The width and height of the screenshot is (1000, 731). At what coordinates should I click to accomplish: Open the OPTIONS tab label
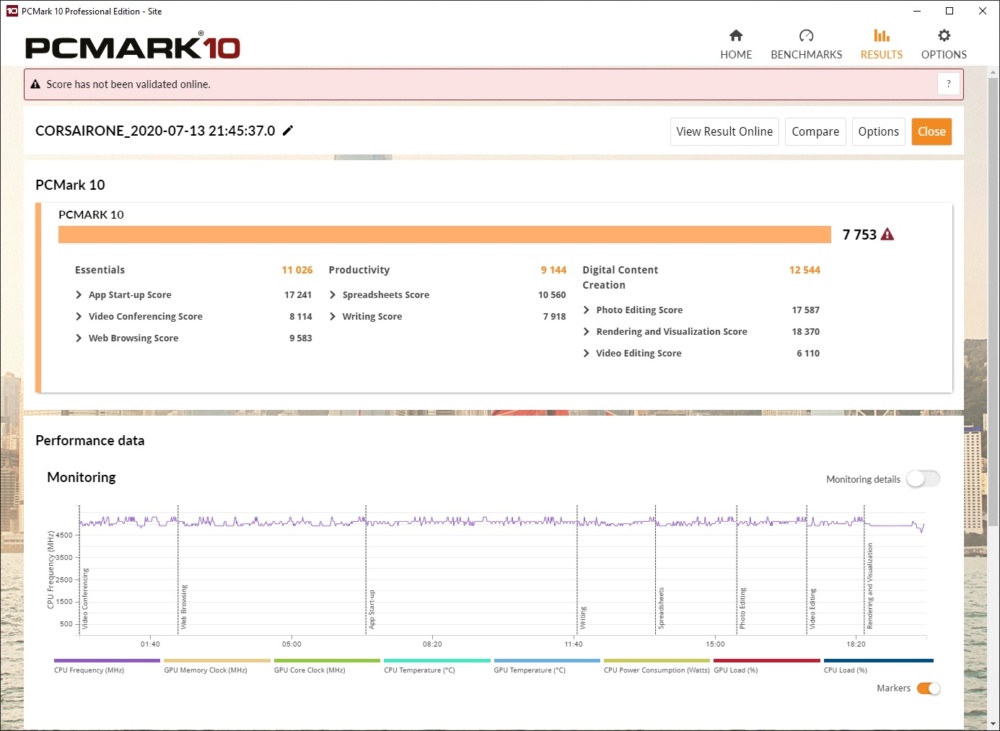(x=944, y=55)
